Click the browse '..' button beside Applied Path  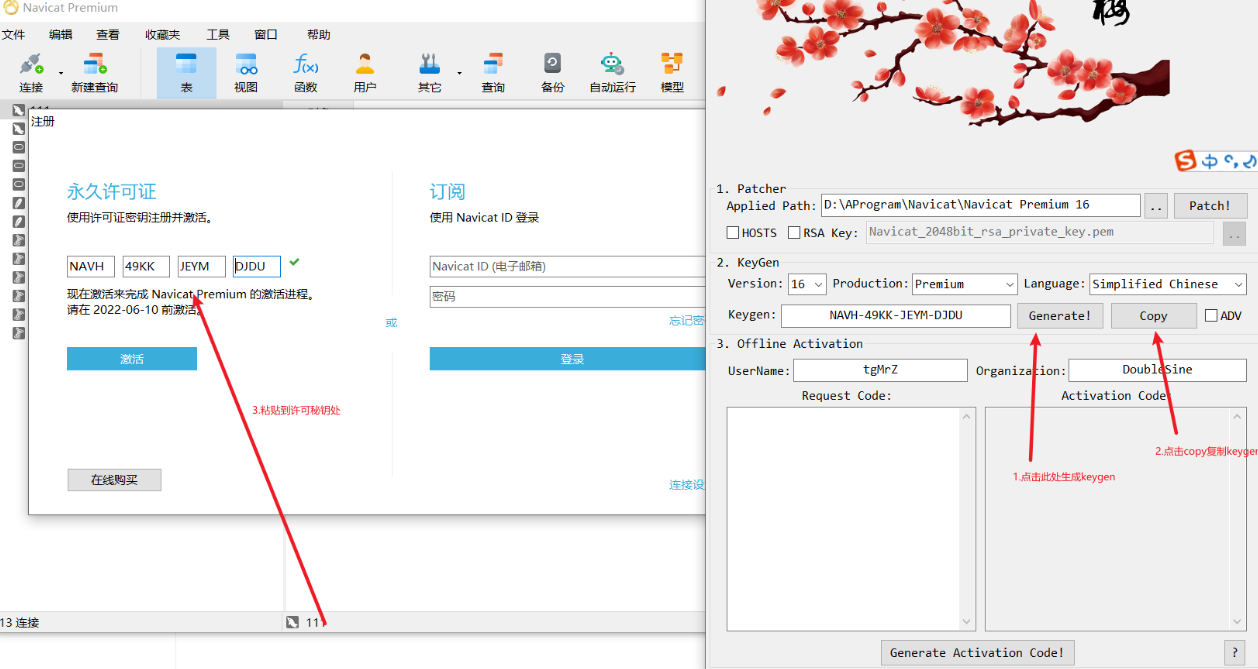(x=1156, y=206)
